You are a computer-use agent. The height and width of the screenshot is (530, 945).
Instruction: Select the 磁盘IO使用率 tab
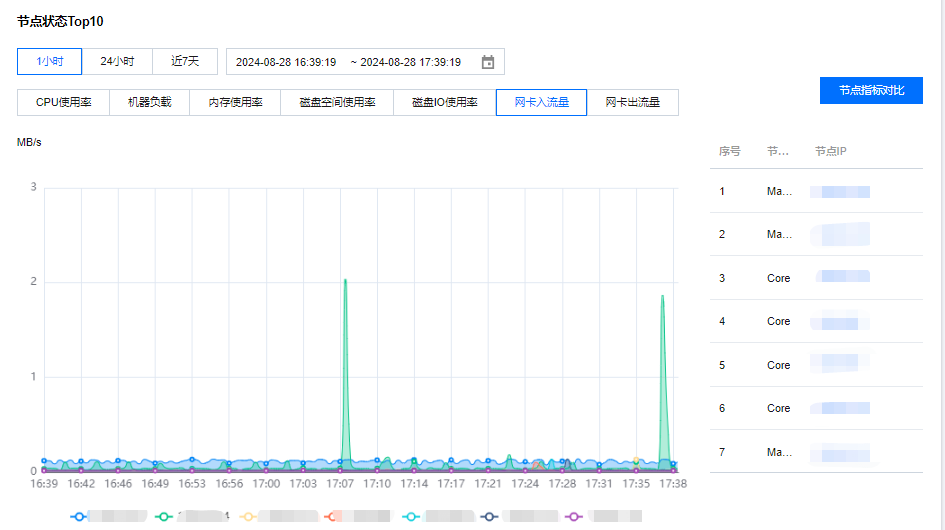[x=445, y=102]
